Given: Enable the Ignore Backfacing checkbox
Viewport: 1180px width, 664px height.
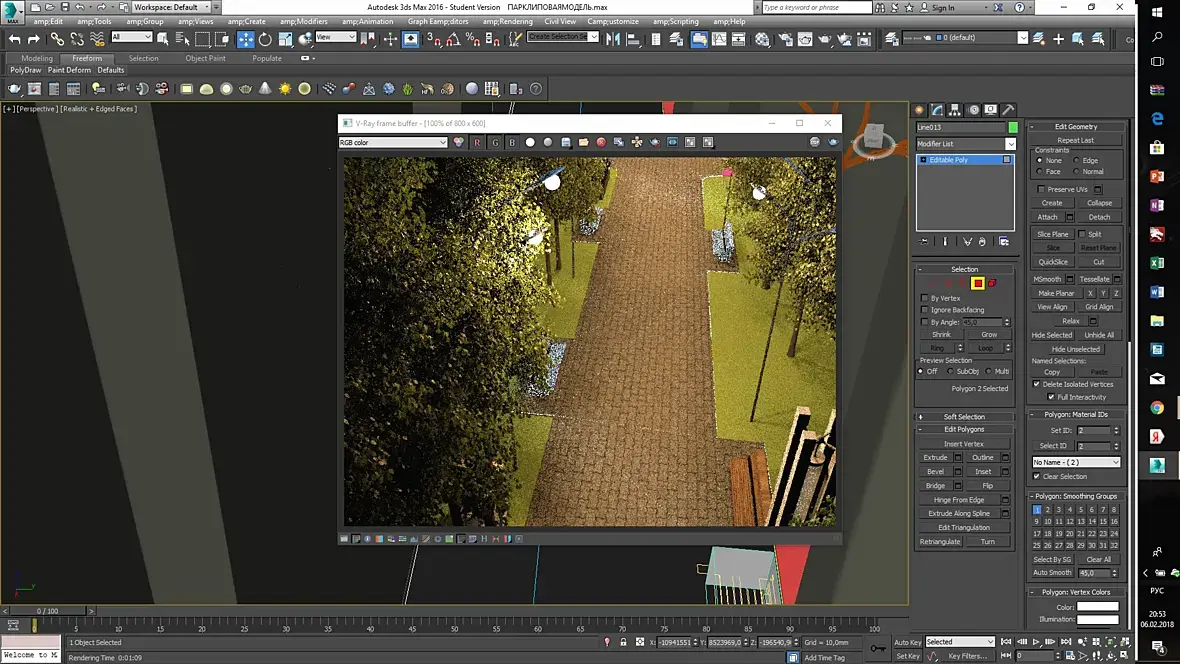Looking at the screenshot, I should point(925,310).
